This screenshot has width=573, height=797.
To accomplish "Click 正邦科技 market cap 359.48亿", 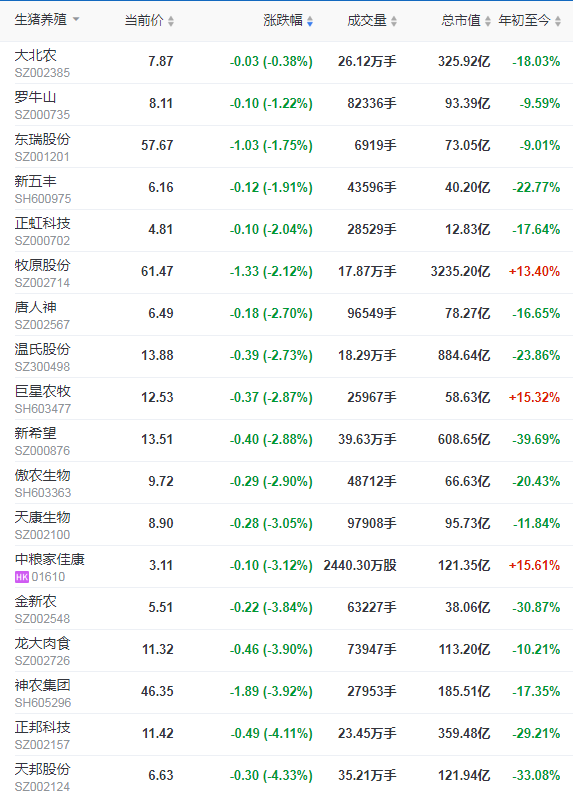I will [464, 733].
